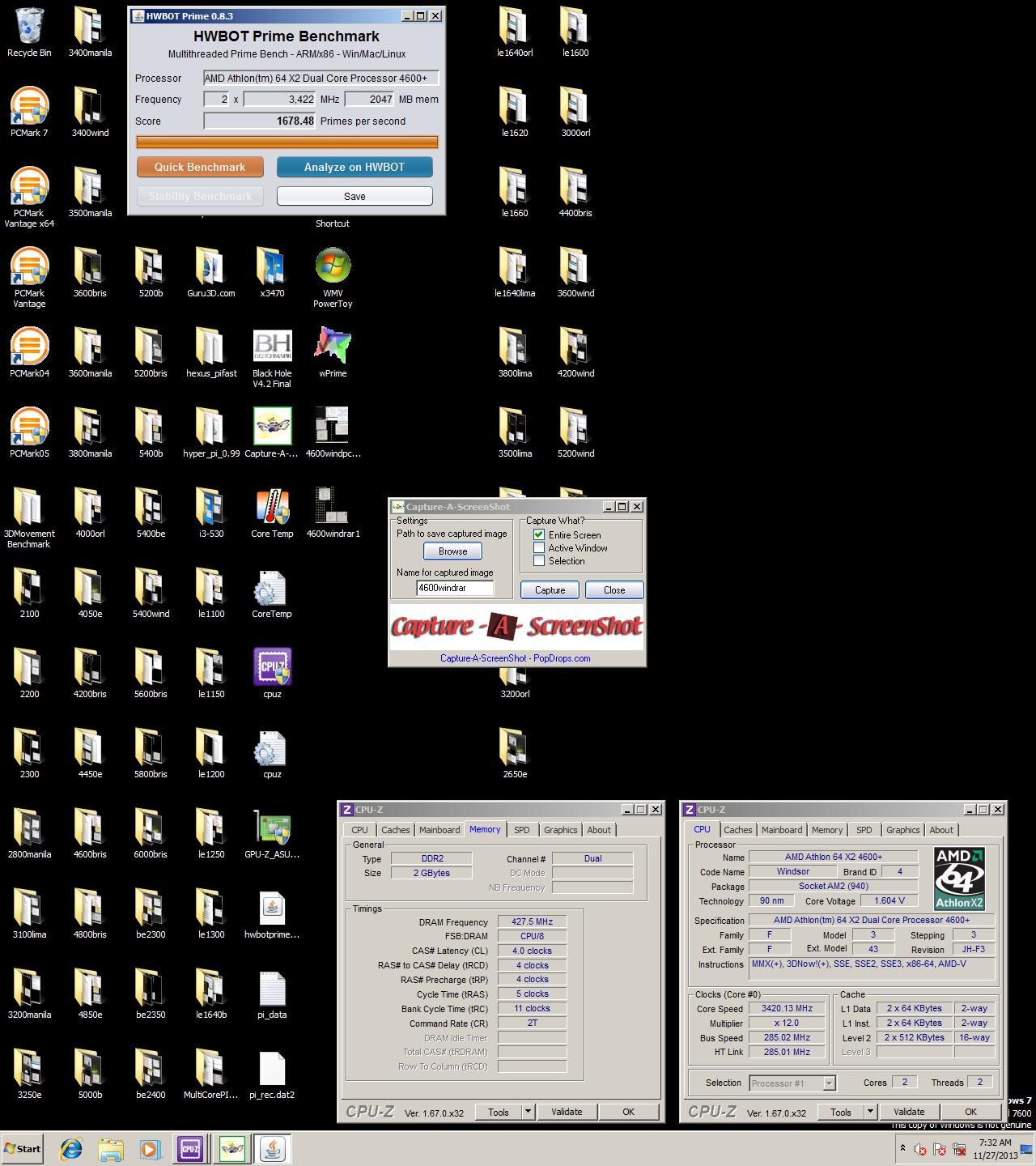Open the Guru3D.com folder icon

211,267
